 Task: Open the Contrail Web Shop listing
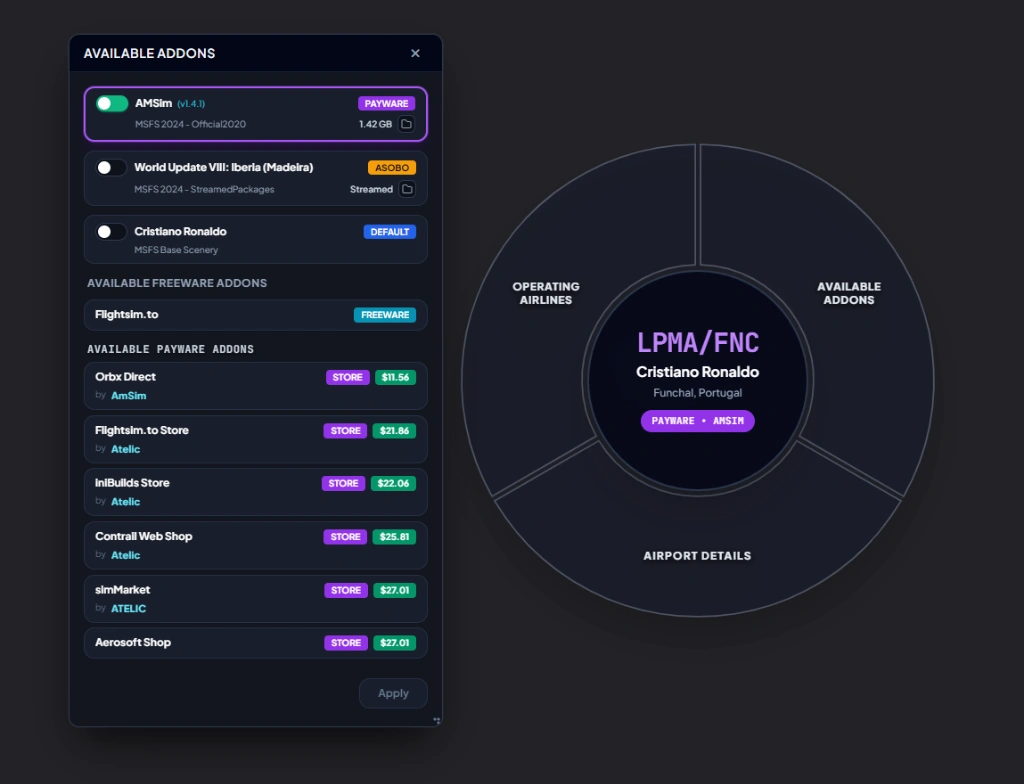[256, 546]
